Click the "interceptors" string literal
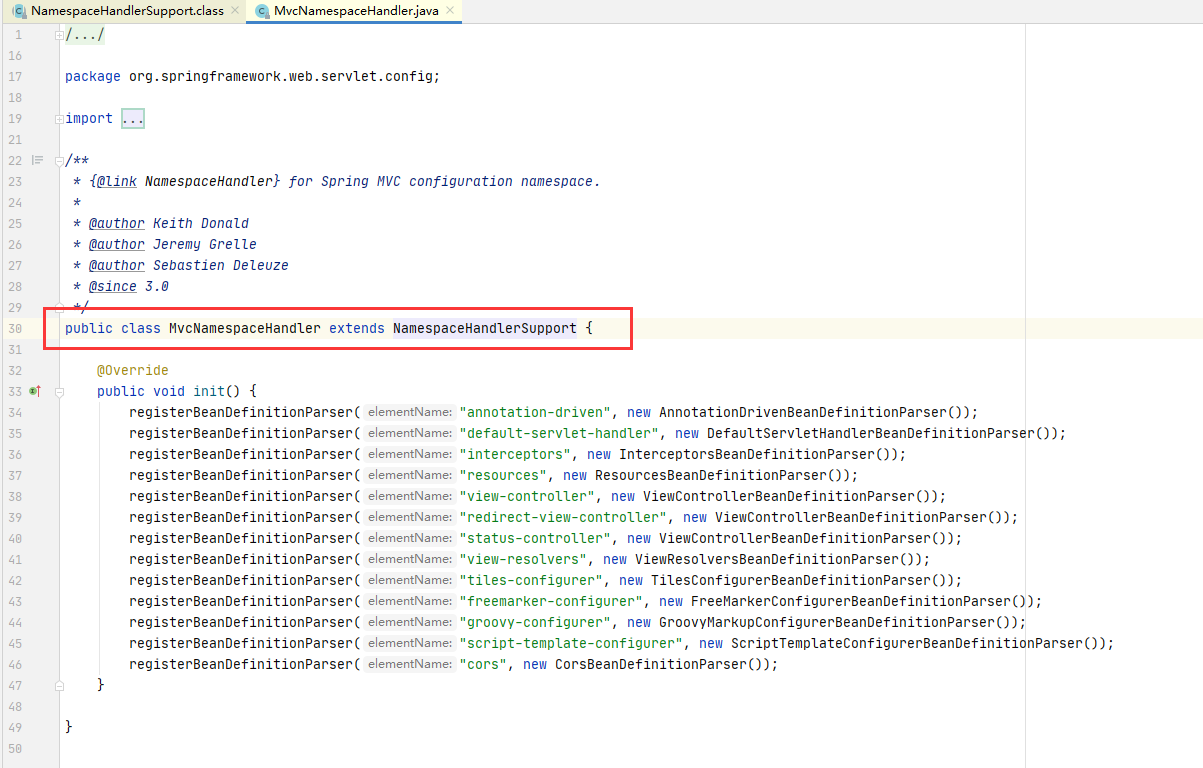The image size is (1203, 768). [x=515, y=454]
